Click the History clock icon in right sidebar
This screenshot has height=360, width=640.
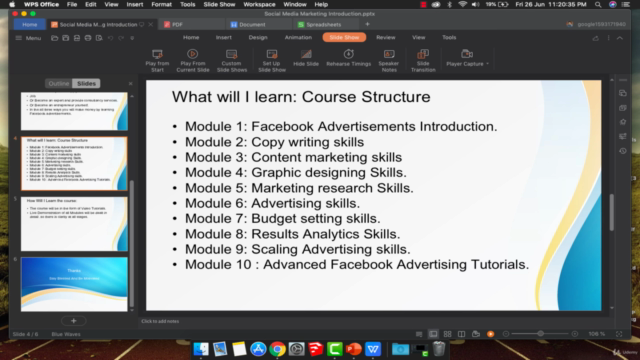[x=622, y=151]
